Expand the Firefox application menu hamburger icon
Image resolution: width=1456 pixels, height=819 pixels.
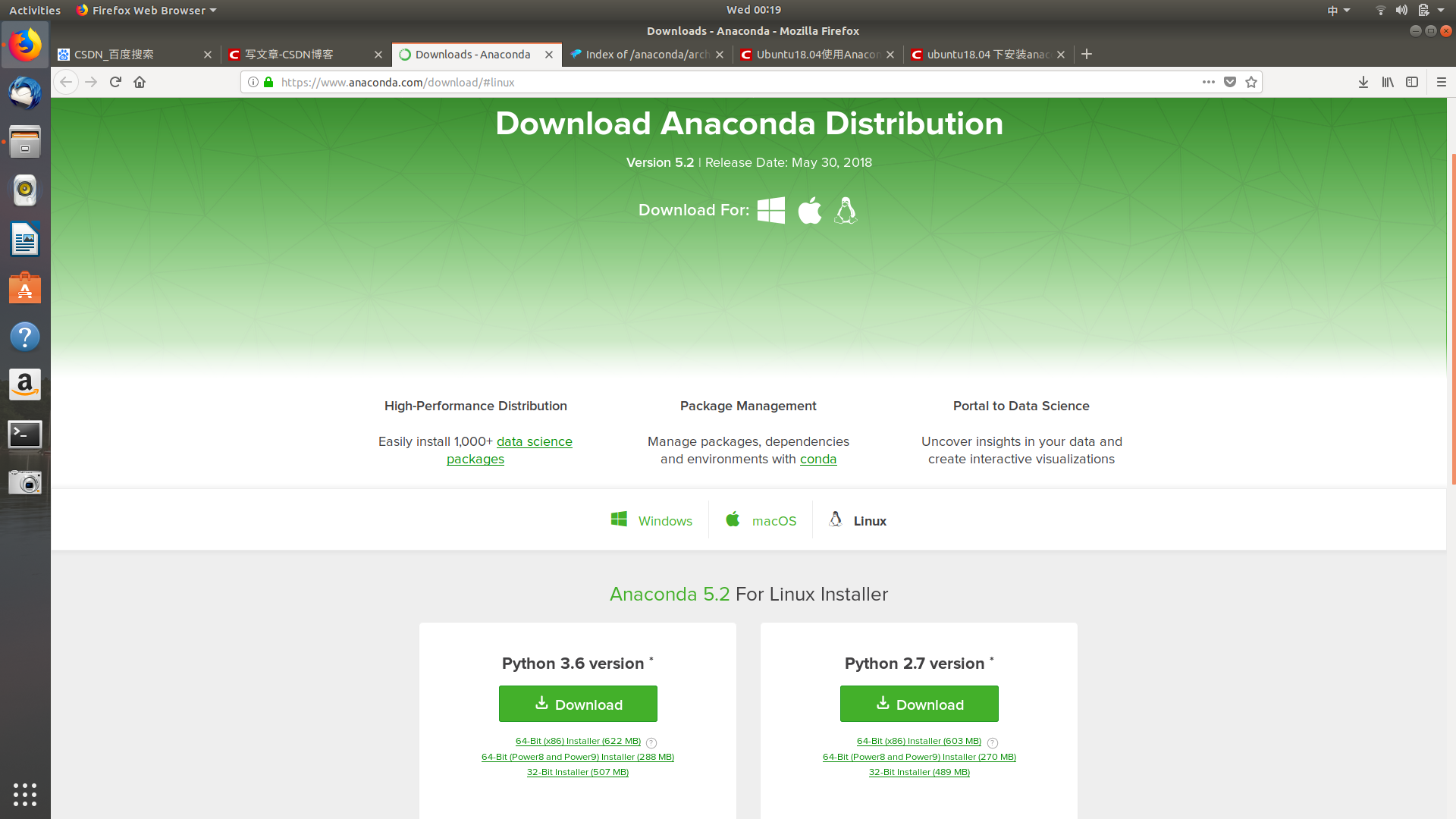point(1442,82)
